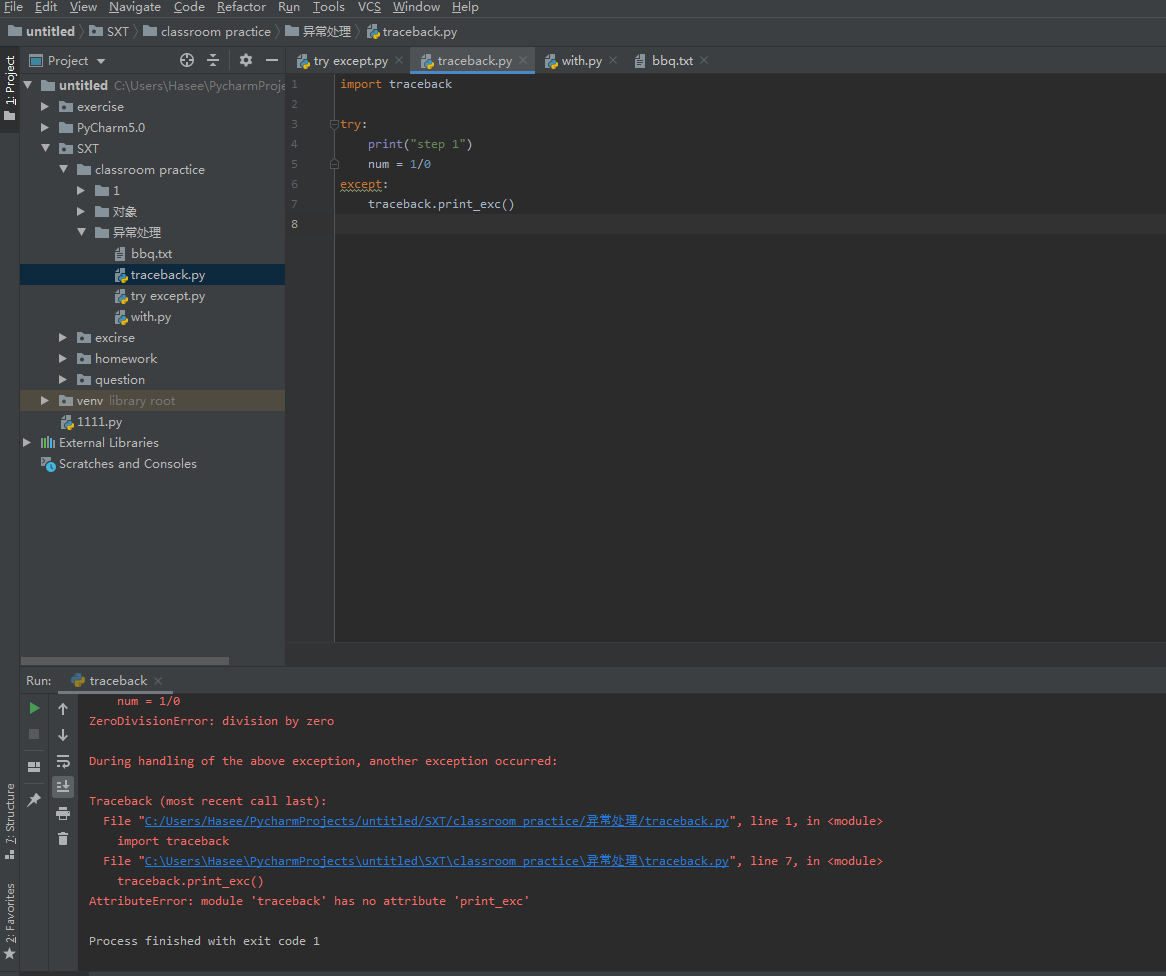Click the Print console output icon
The image size is (1166, 976).
[63, 813]
